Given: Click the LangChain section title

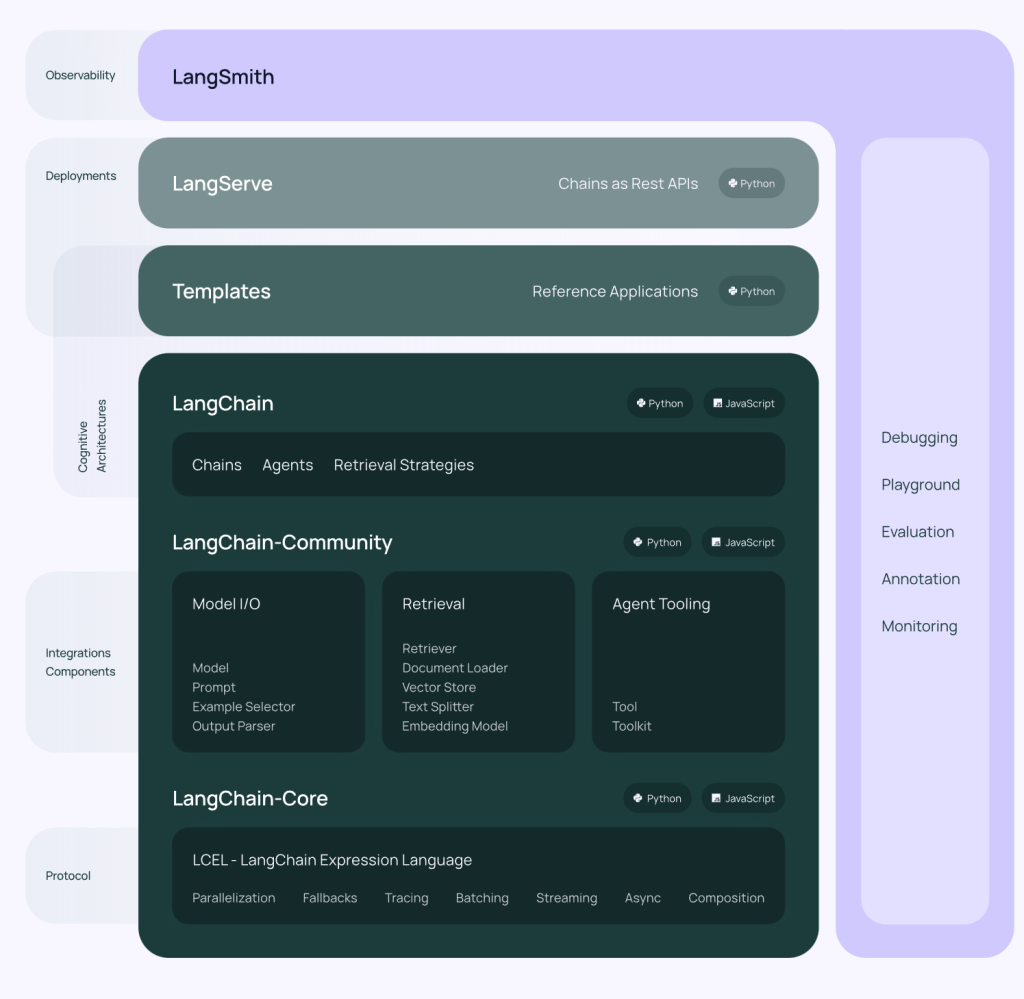Looking at the screenshot, I should 223,404.
